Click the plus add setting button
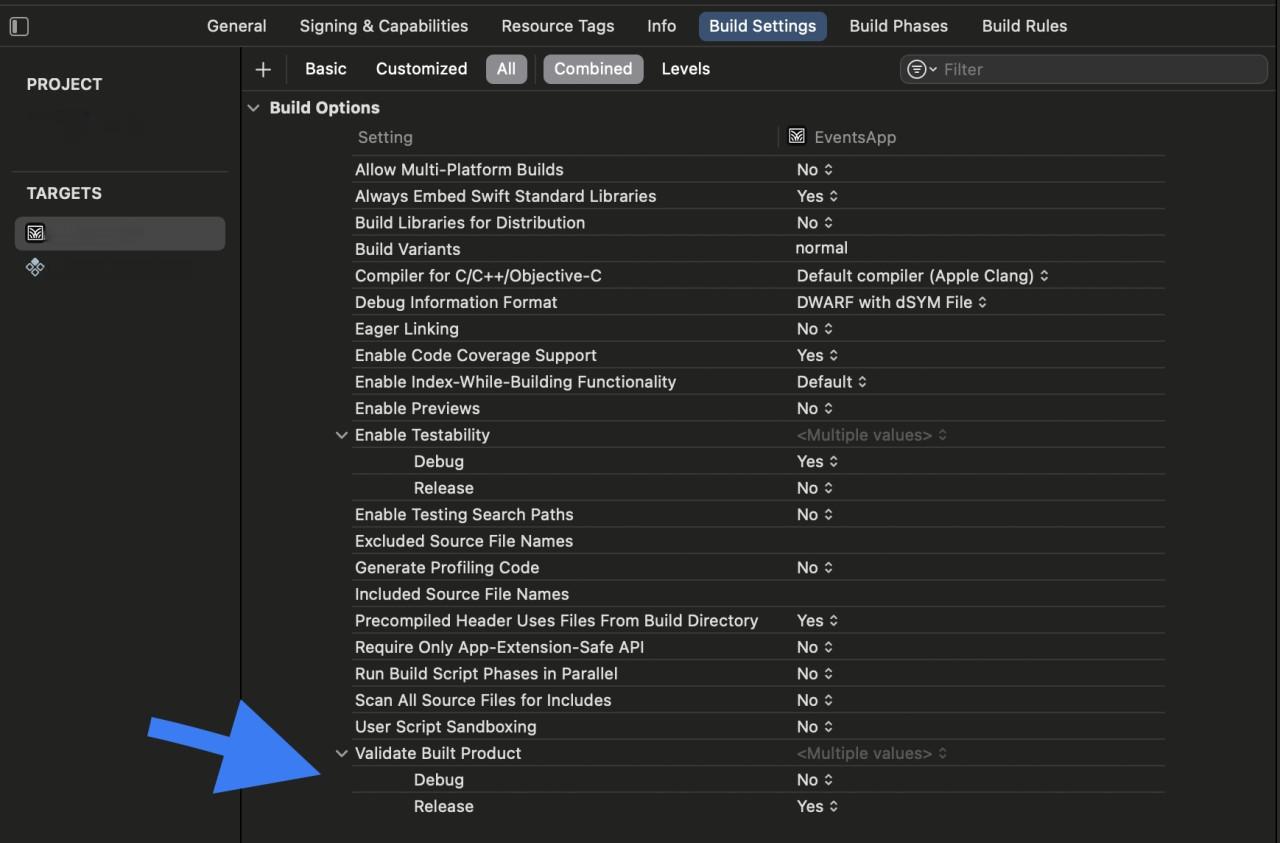This screenshot has width=1280, height=843. [263, 69]
